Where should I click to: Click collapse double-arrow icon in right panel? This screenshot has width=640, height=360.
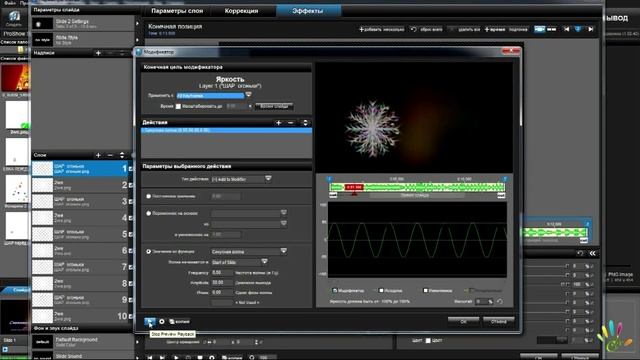coord(592,253)
